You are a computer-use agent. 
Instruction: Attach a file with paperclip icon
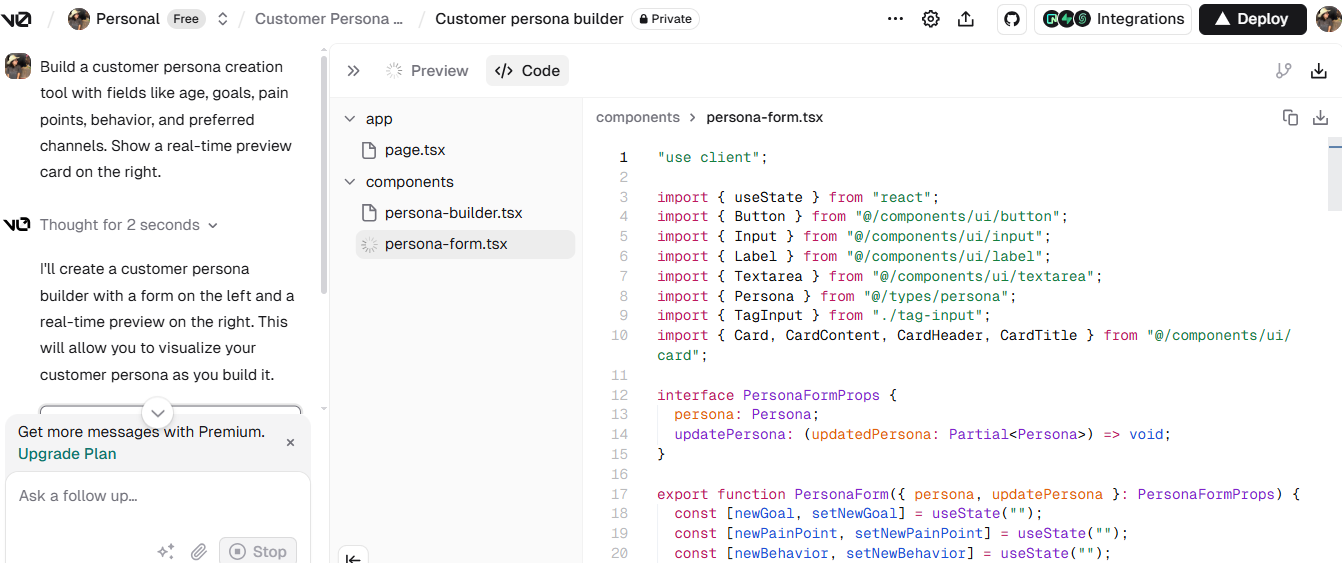(199, 551)
